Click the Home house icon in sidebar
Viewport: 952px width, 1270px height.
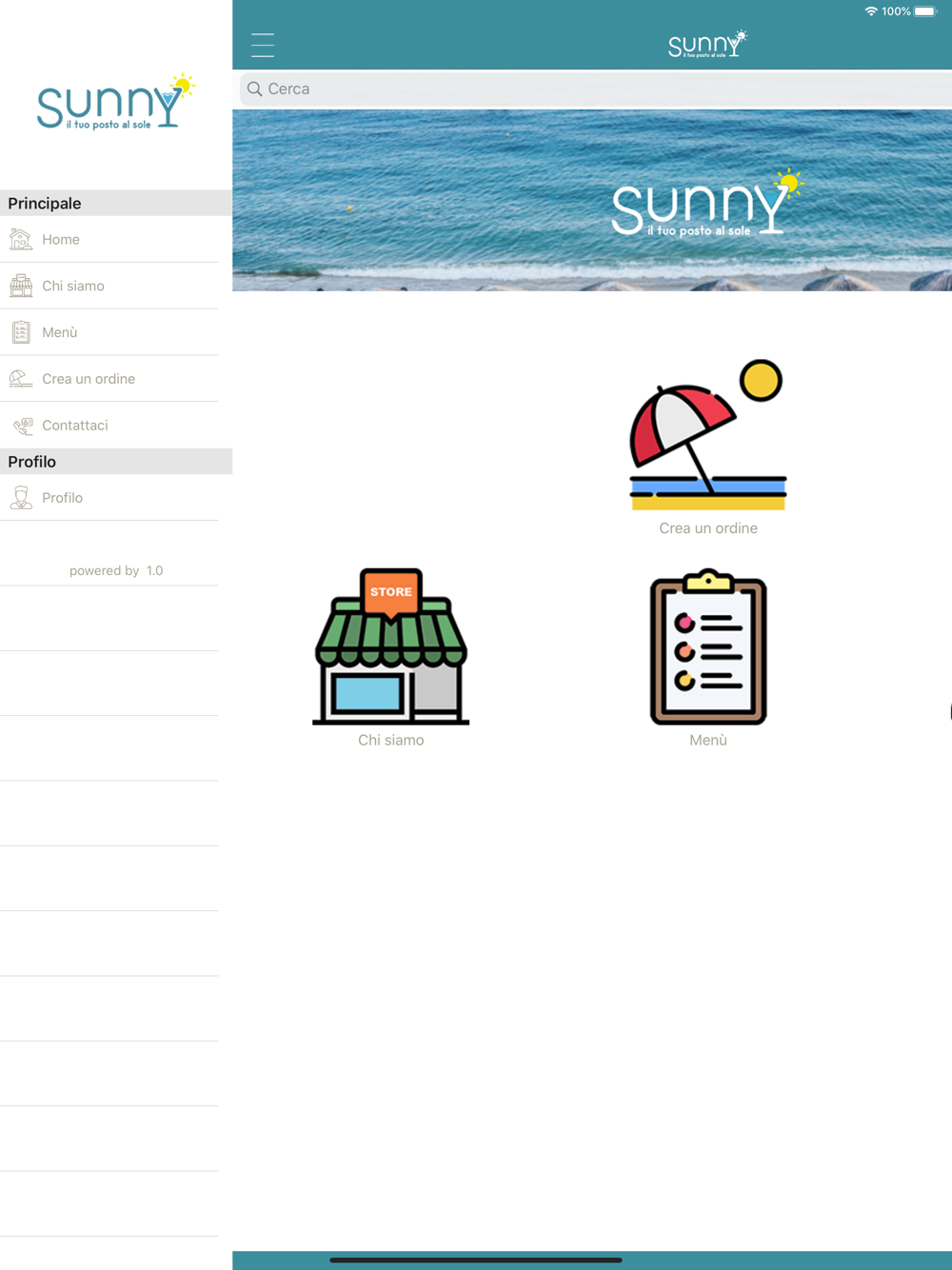click(21, 239)
